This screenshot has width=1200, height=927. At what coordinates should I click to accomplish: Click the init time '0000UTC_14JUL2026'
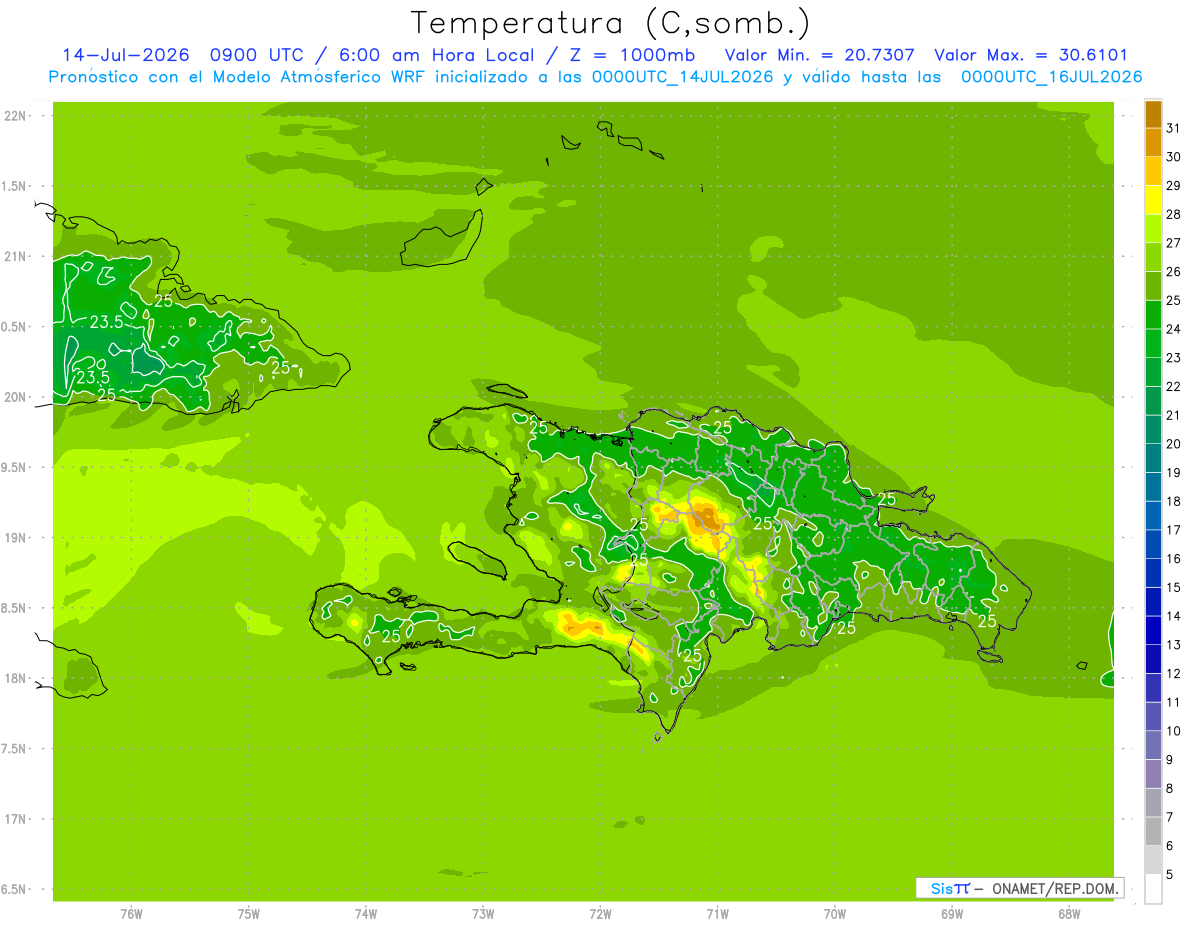click(x=683, y=77)
